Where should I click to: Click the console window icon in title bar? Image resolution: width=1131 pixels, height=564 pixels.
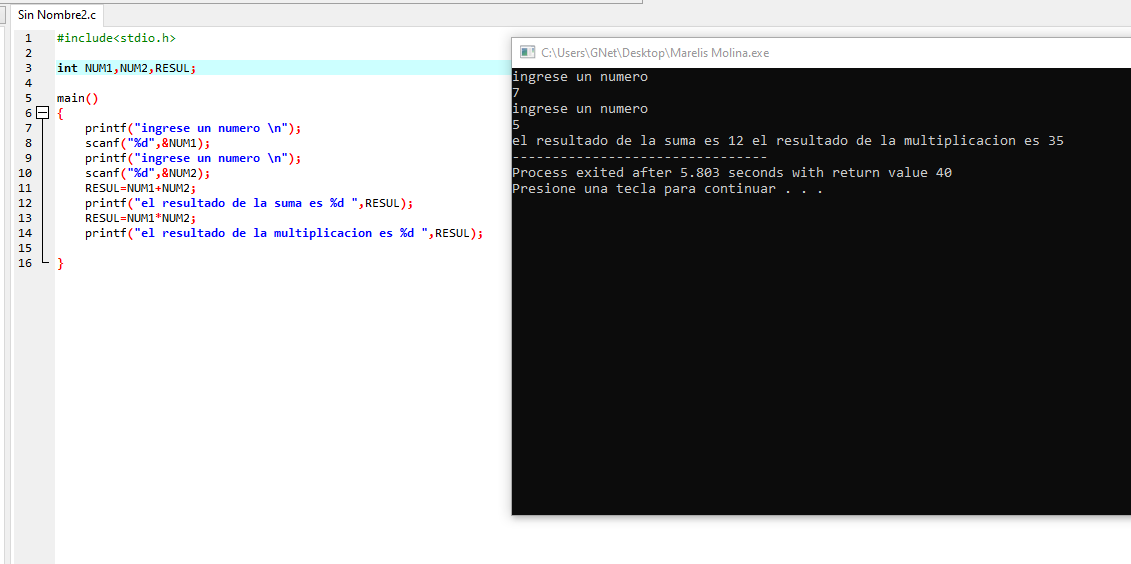pos(528,52)
